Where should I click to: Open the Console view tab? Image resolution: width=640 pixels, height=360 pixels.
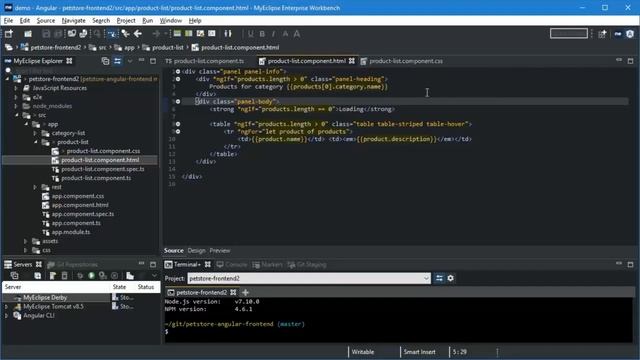[232, 264]
